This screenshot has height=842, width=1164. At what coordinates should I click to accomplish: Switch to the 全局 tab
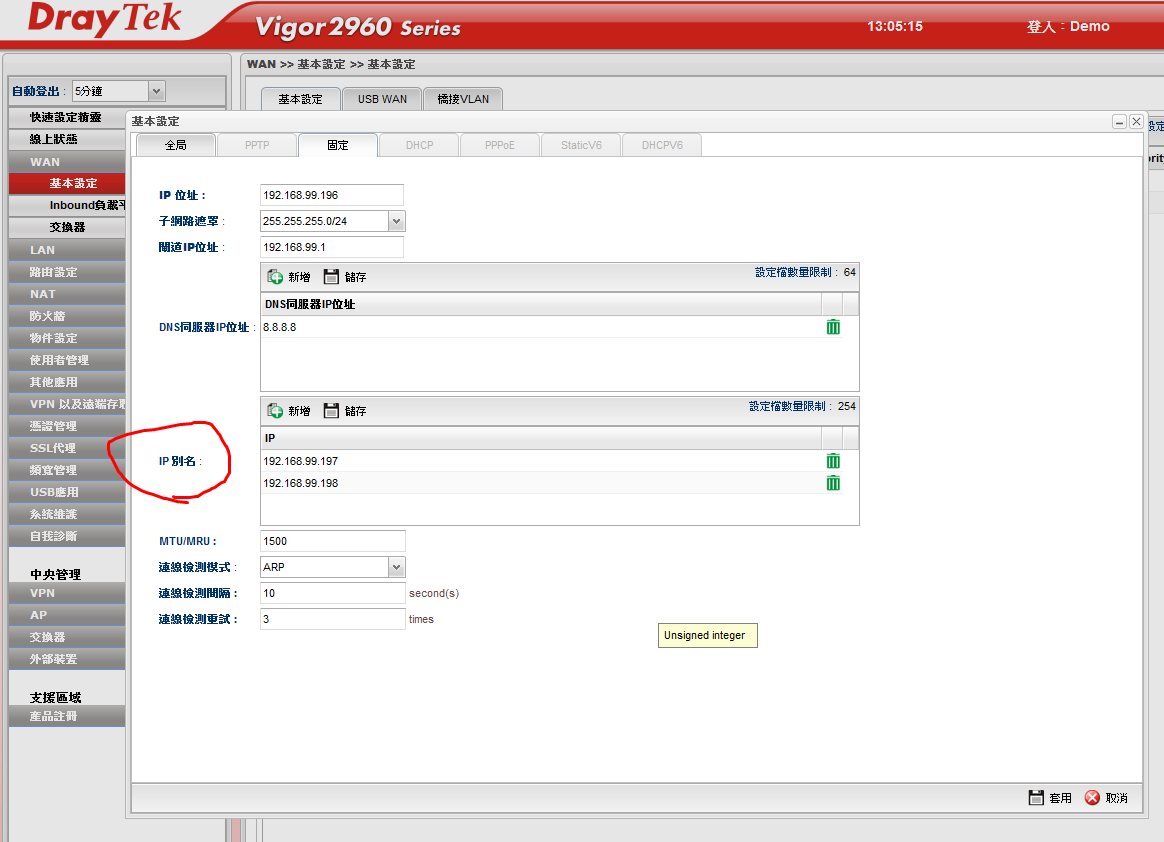tap(175, 145)
